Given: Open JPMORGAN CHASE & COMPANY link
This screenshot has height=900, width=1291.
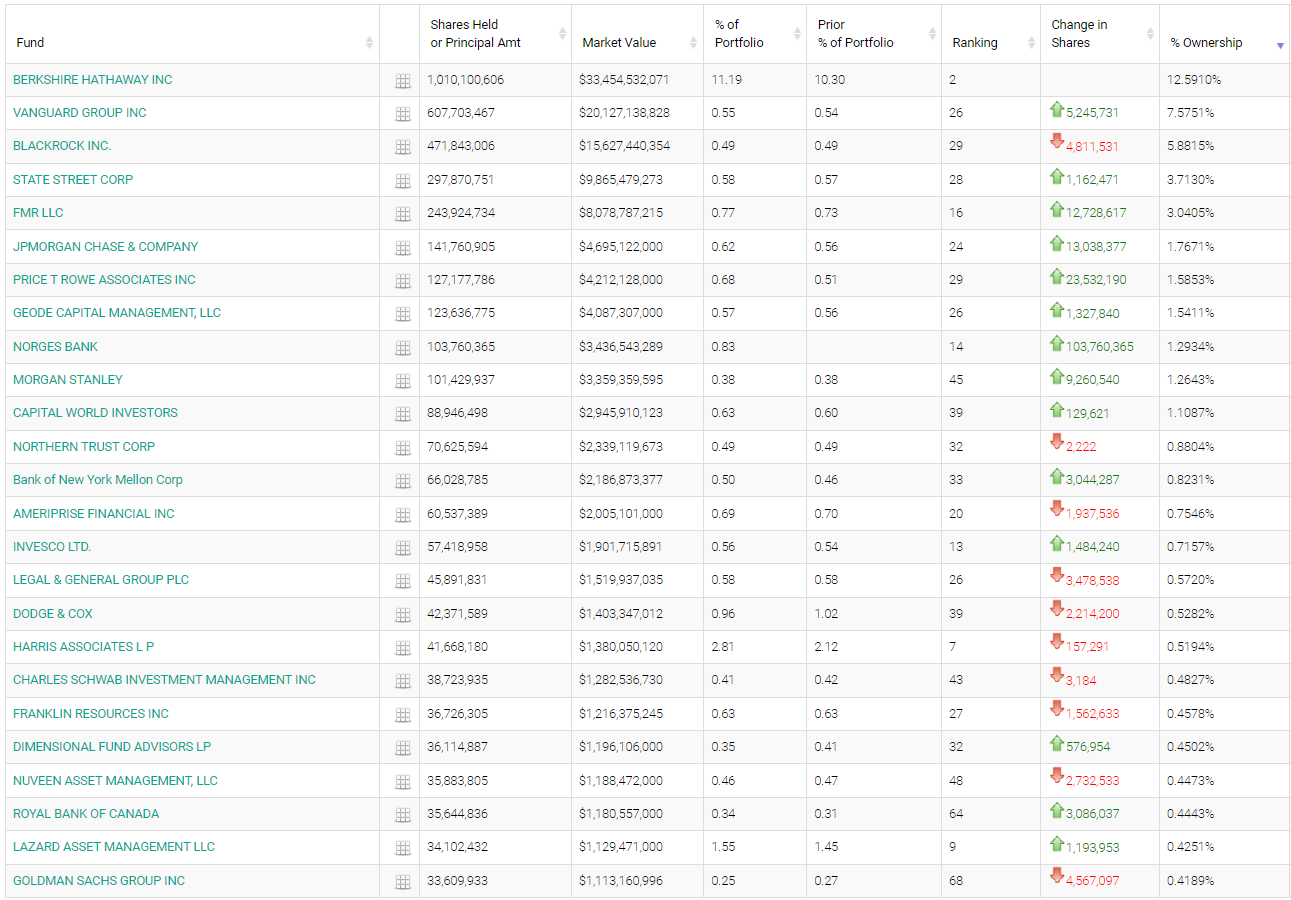Looking at the screenshot, I should point(106,246).
